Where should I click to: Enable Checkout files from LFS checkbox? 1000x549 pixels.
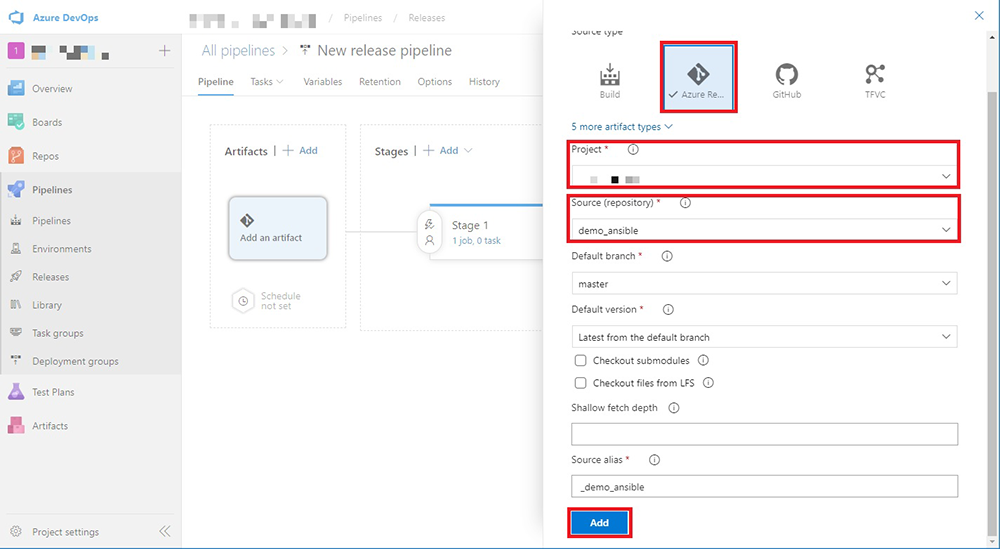(x=580, y=383)
